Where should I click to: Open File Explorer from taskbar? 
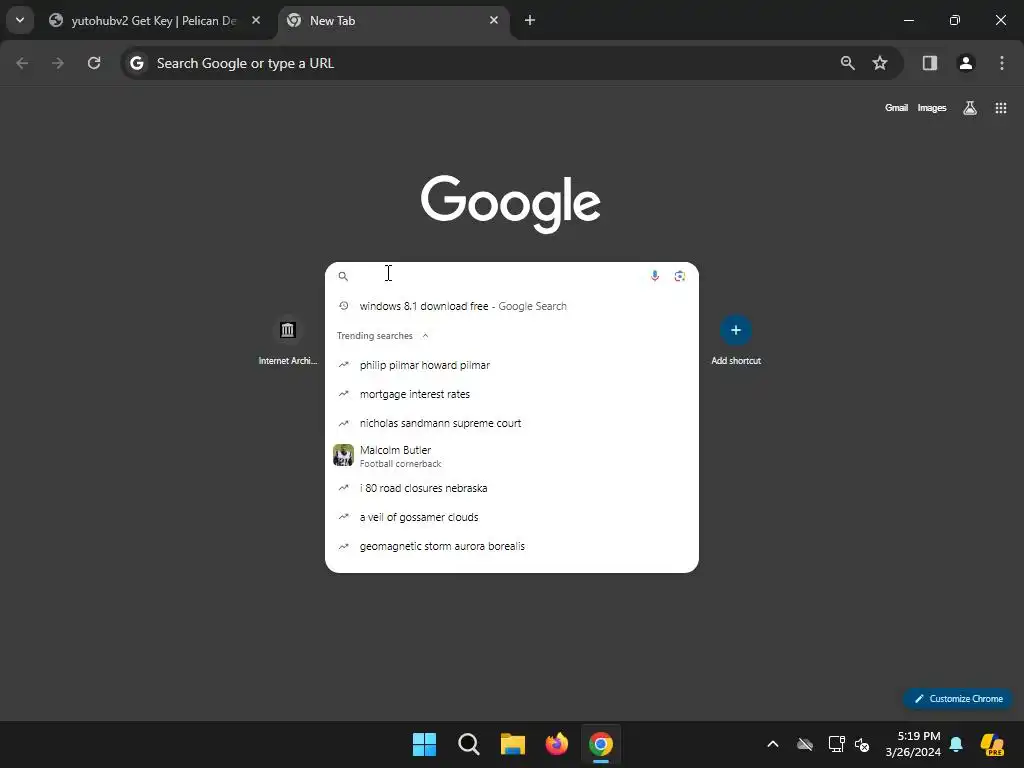pos(513,744)
